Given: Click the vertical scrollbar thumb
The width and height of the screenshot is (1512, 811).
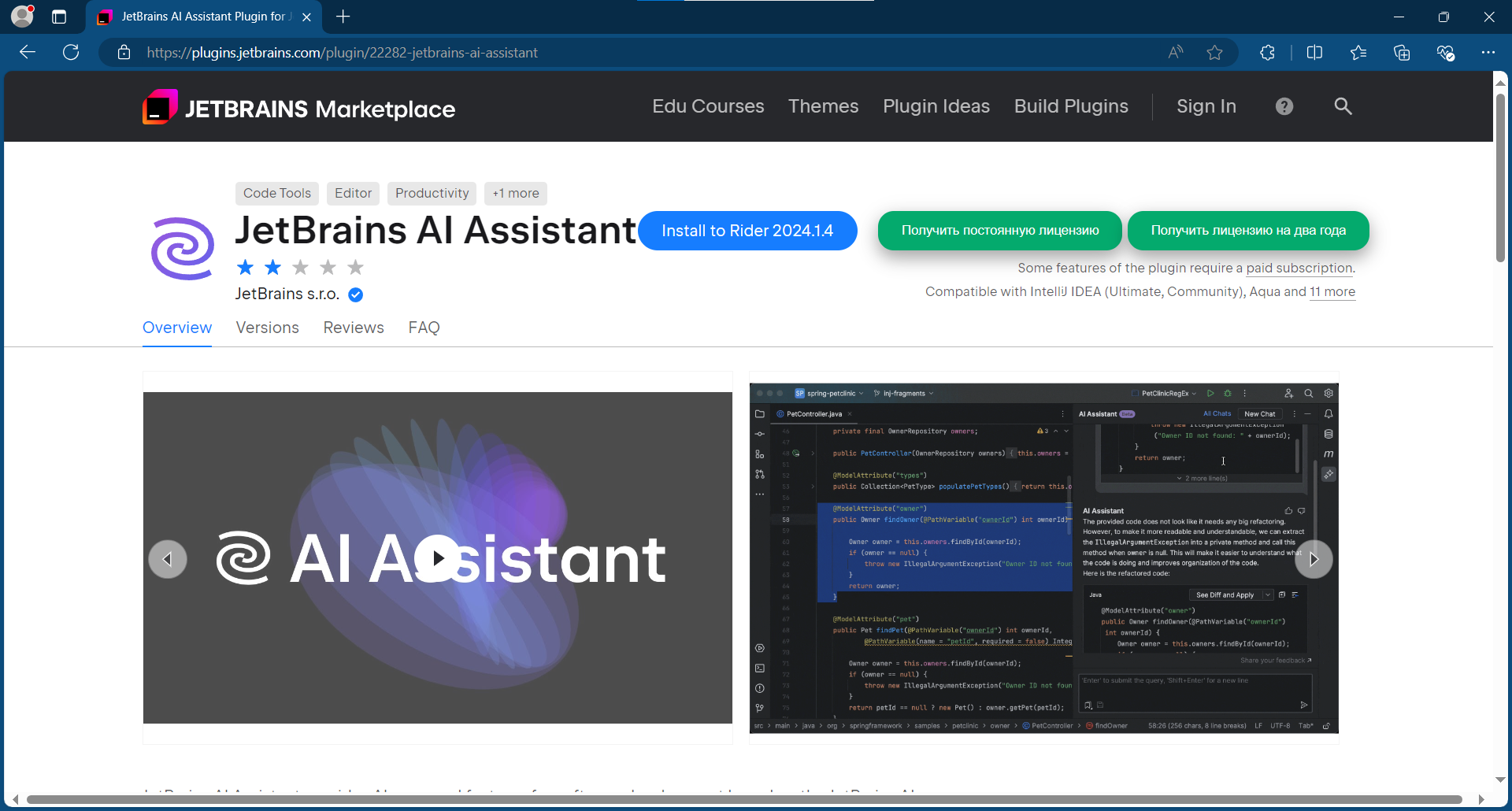Looking at the screenshot, I should point(1500,177).
